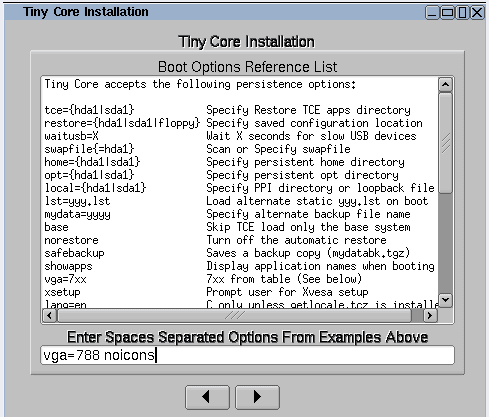Click the local={hda1|sda1} option text

point(95,188)
